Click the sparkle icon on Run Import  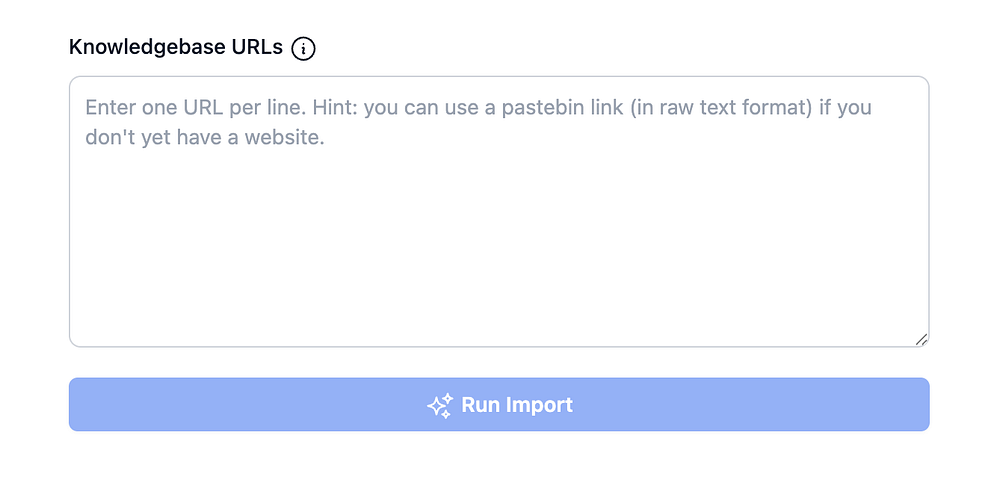(440, 405)
